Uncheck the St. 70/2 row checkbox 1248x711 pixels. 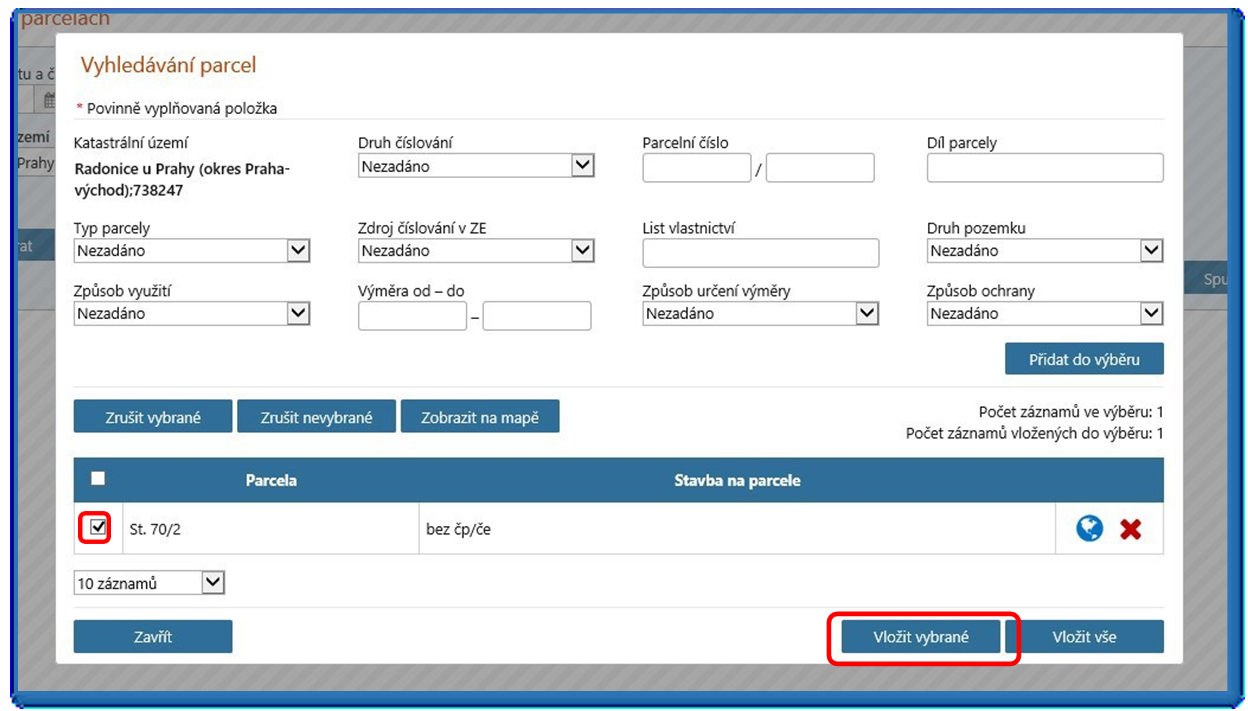click(x=97, y=528)
